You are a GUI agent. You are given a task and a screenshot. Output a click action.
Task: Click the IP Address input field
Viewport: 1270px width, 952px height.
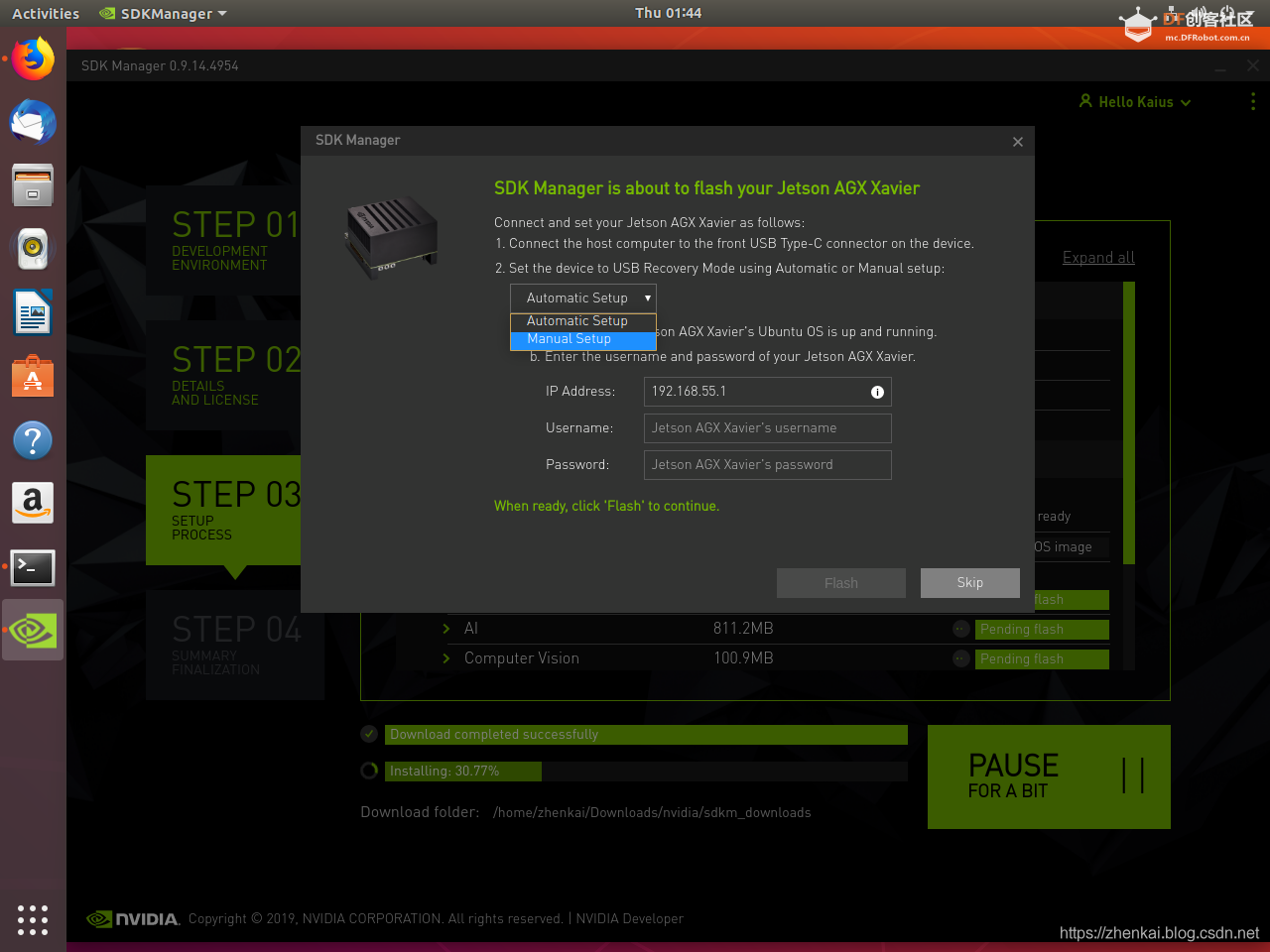click(768, 392)
